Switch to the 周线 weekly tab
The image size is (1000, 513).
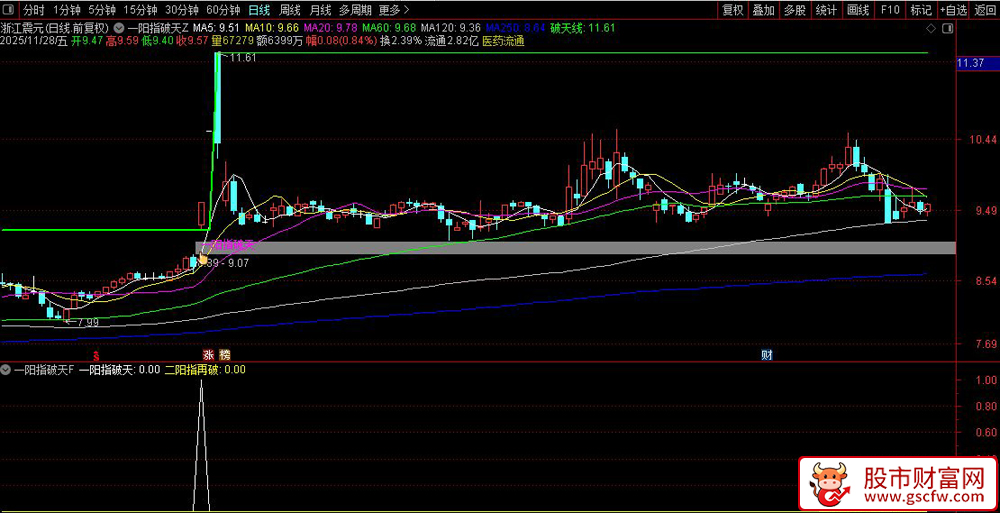click(290, 10)
